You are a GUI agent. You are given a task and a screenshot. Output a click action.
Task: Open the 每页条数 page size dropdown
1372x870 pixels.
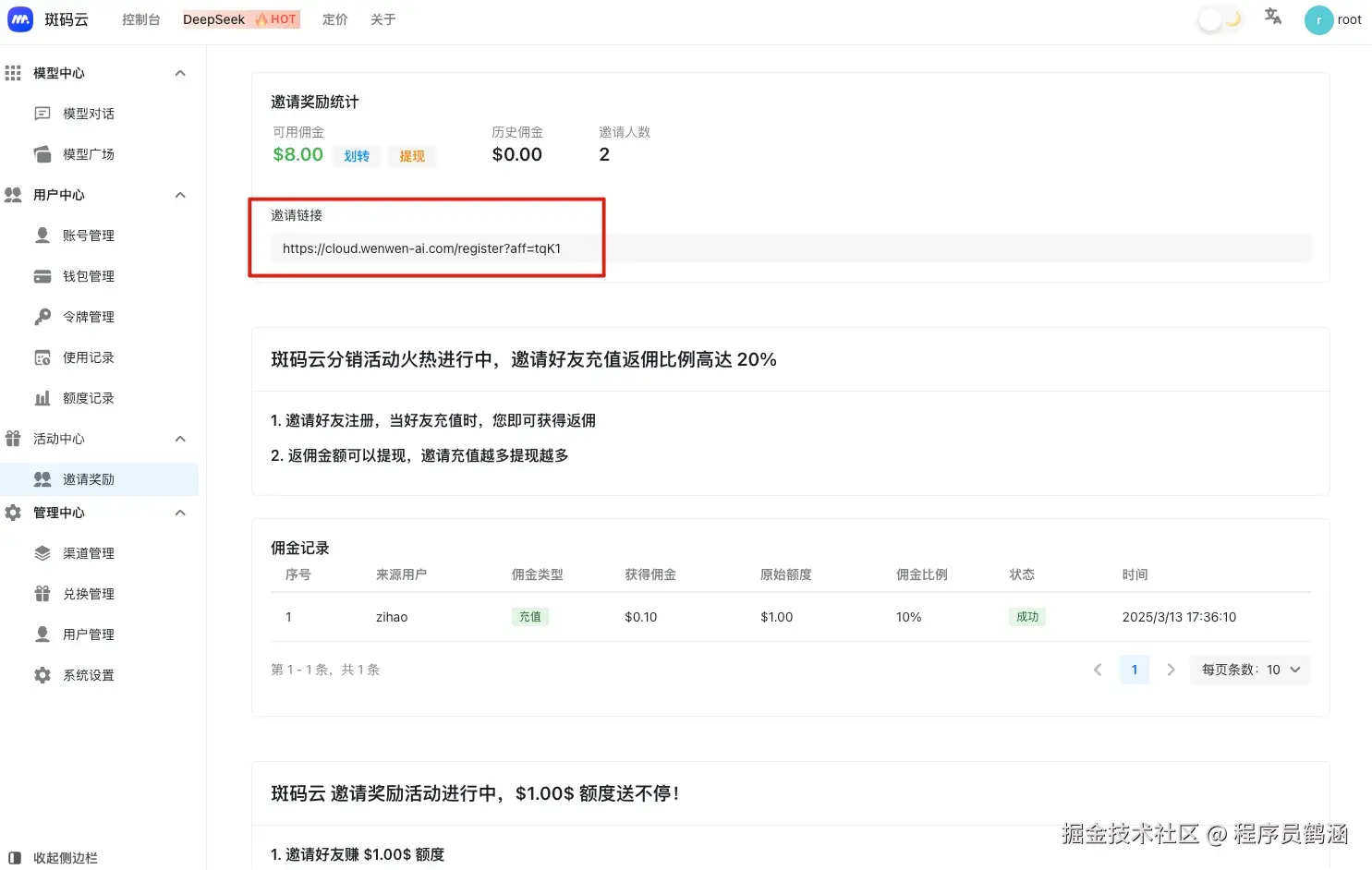coord(1251,670)
